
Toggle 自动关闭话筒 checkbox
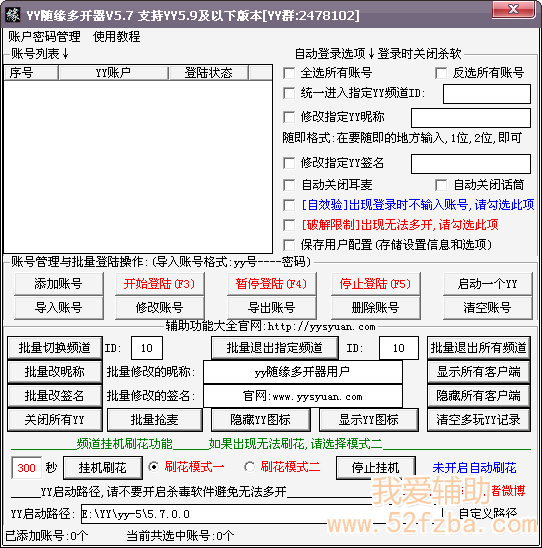coord(441,185)
